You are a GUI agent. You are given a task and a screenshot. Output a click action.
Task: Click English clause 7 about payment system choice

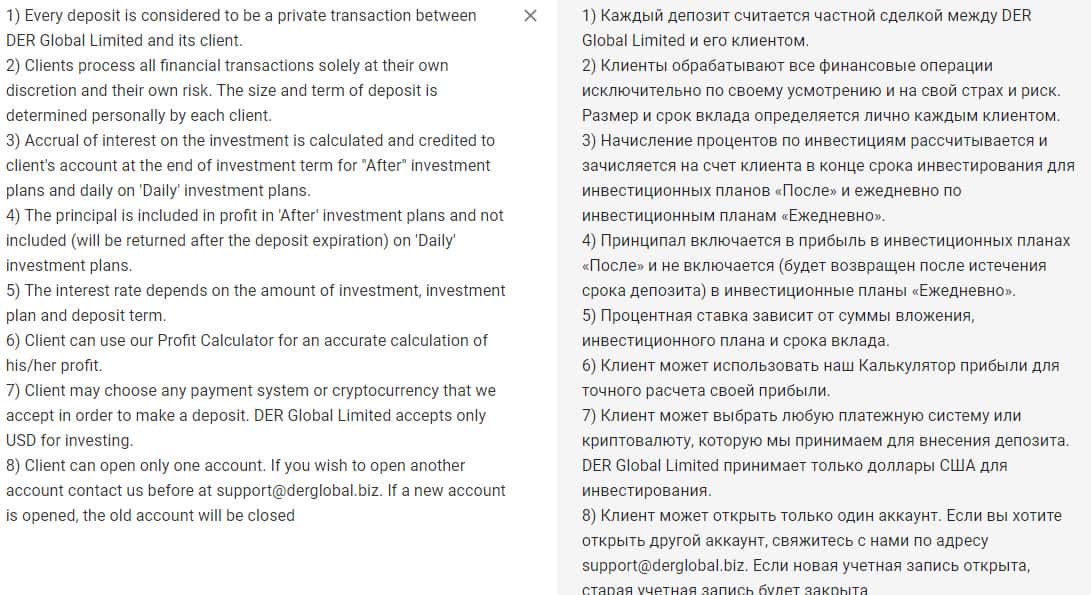[250, 391]
